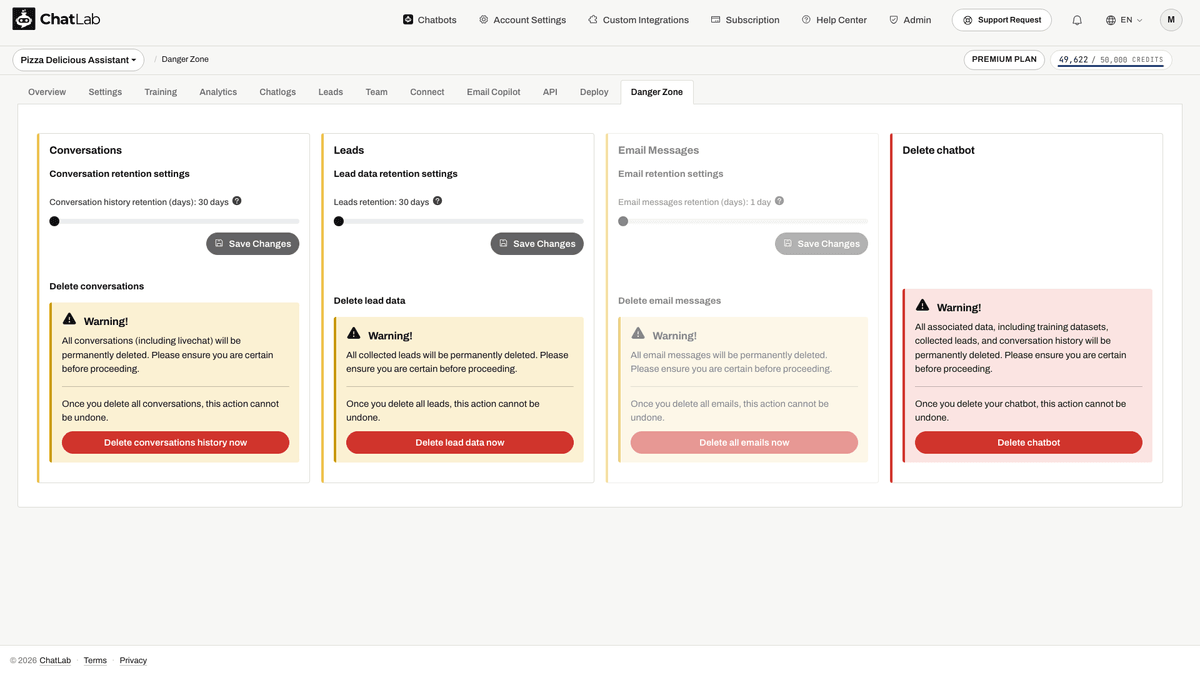The height and width of the screenshot is (675, 1200).
Task: Open the Admin section
Action: click(x=910, y=20)
